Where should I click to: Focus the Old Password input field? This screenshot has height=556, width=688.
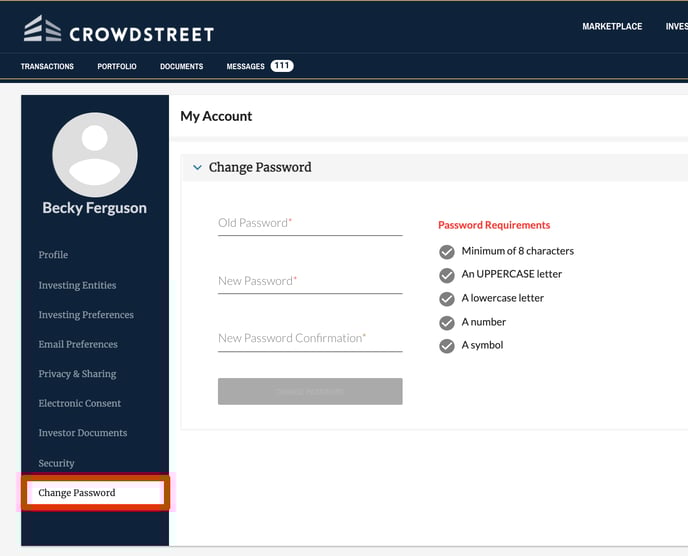[310, 225]
